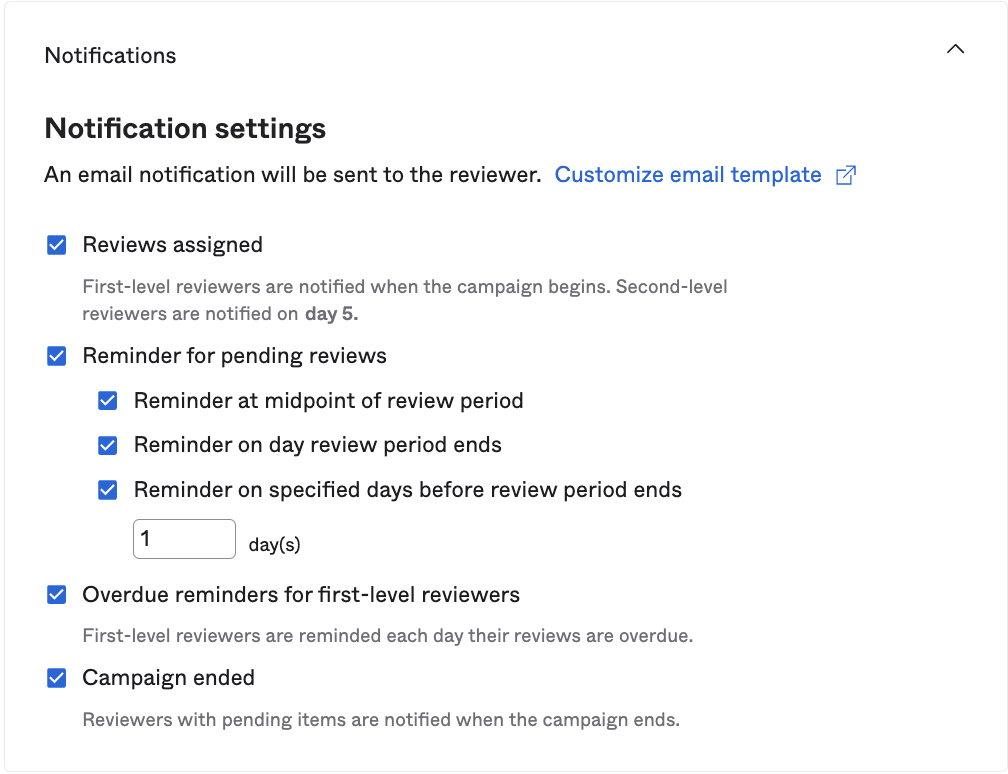1008x774 pixels.
Task: Open the Customize email template link
Action: point(687,174)
